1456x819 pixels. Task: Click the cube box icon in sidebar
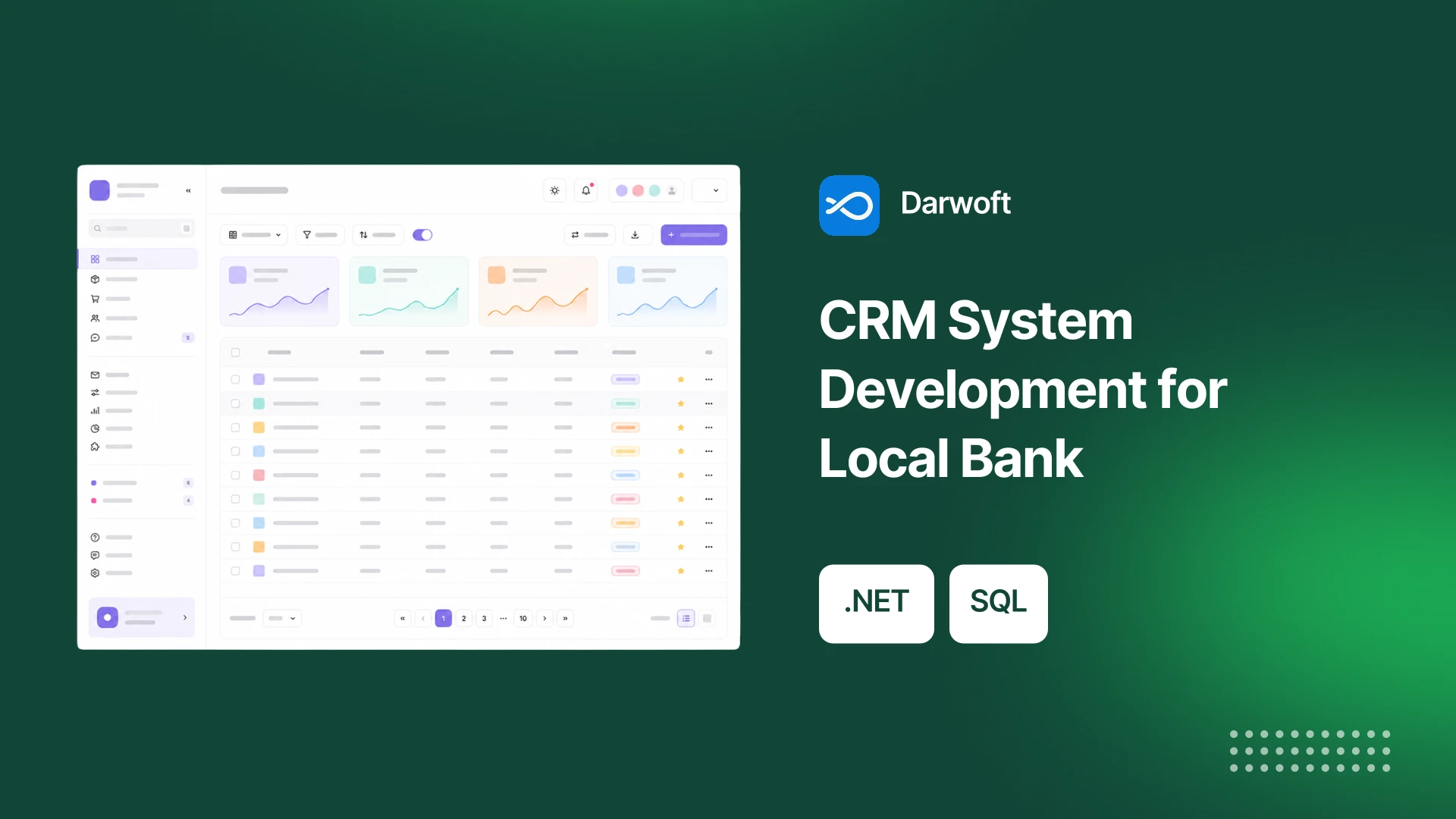click(95, 279)
